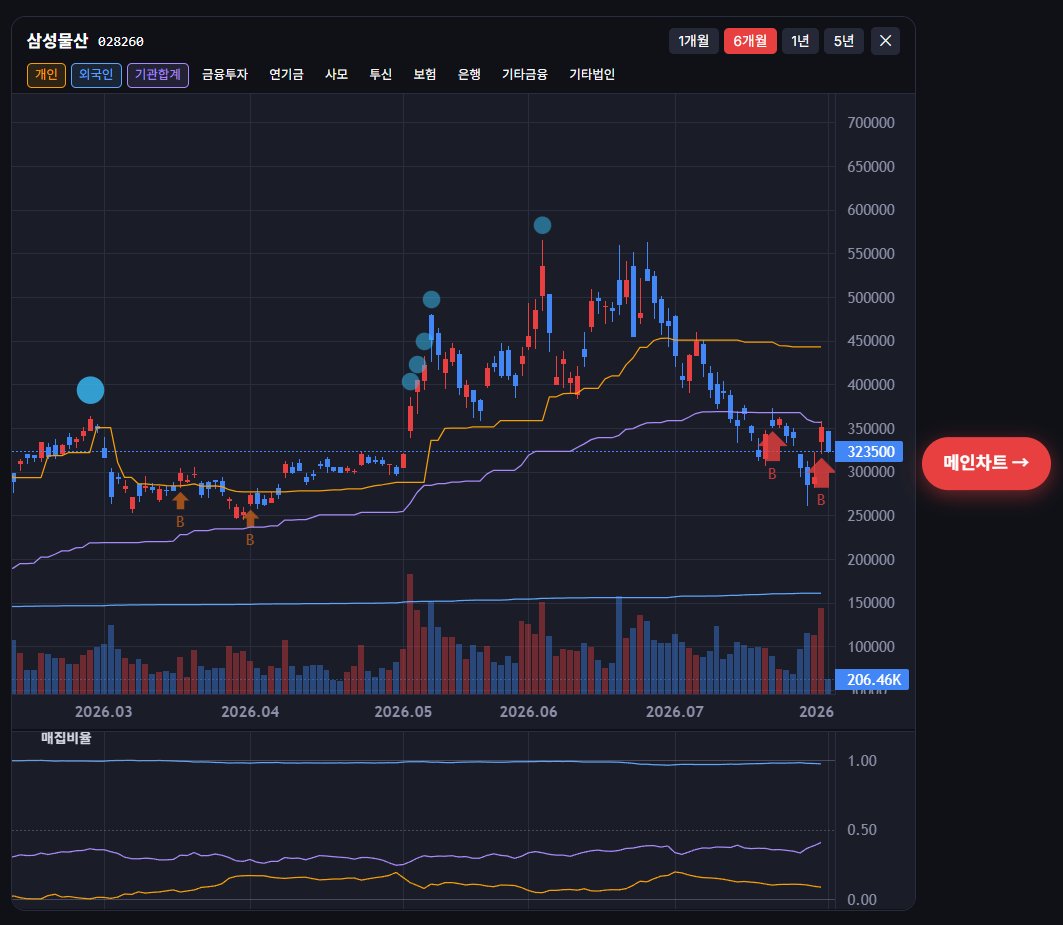Image resolution: width=1063 pixels, height=925 pixels.
Task: Toggle the 외국인 investor filter
Action: pyautogui.click(x=96, y=75)
